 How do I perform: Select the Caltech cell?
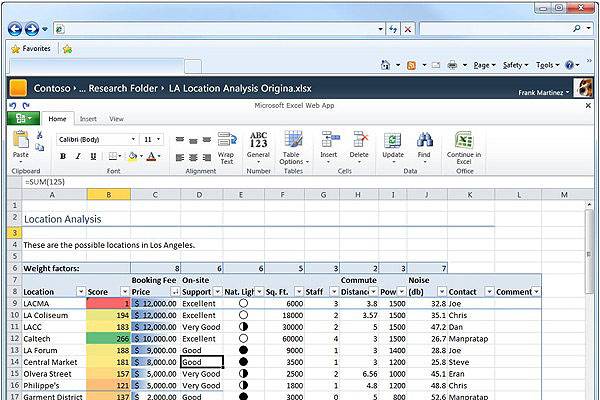click(54, 339)
